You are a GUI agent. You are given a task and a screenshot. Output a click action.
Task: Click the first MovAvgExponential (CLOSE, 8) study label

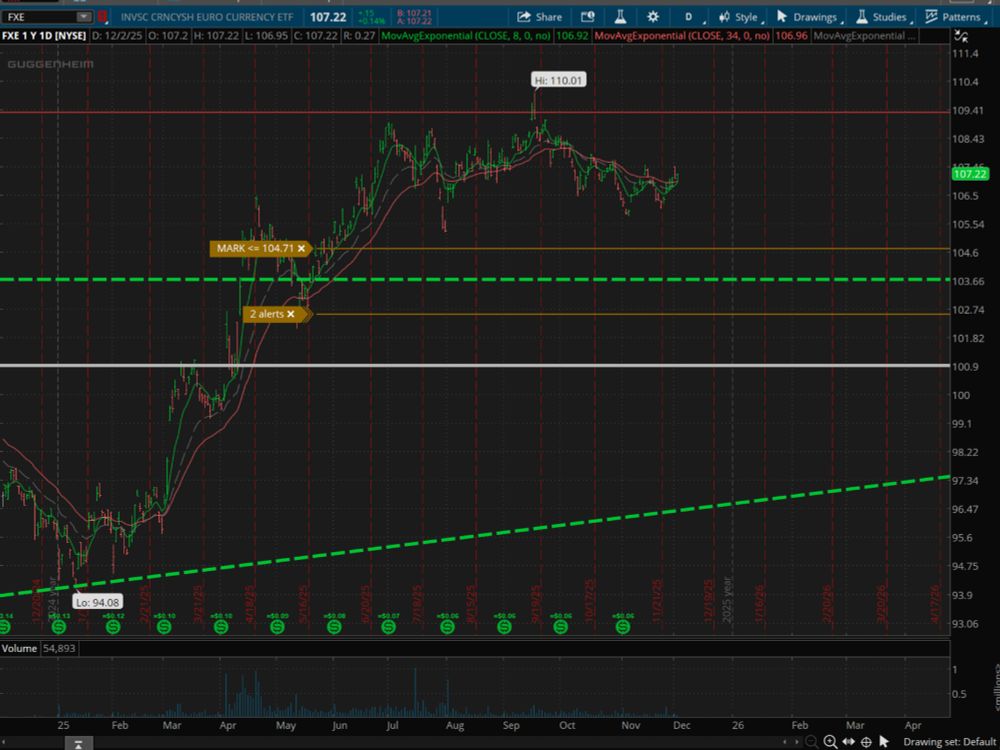coord(466,36)
